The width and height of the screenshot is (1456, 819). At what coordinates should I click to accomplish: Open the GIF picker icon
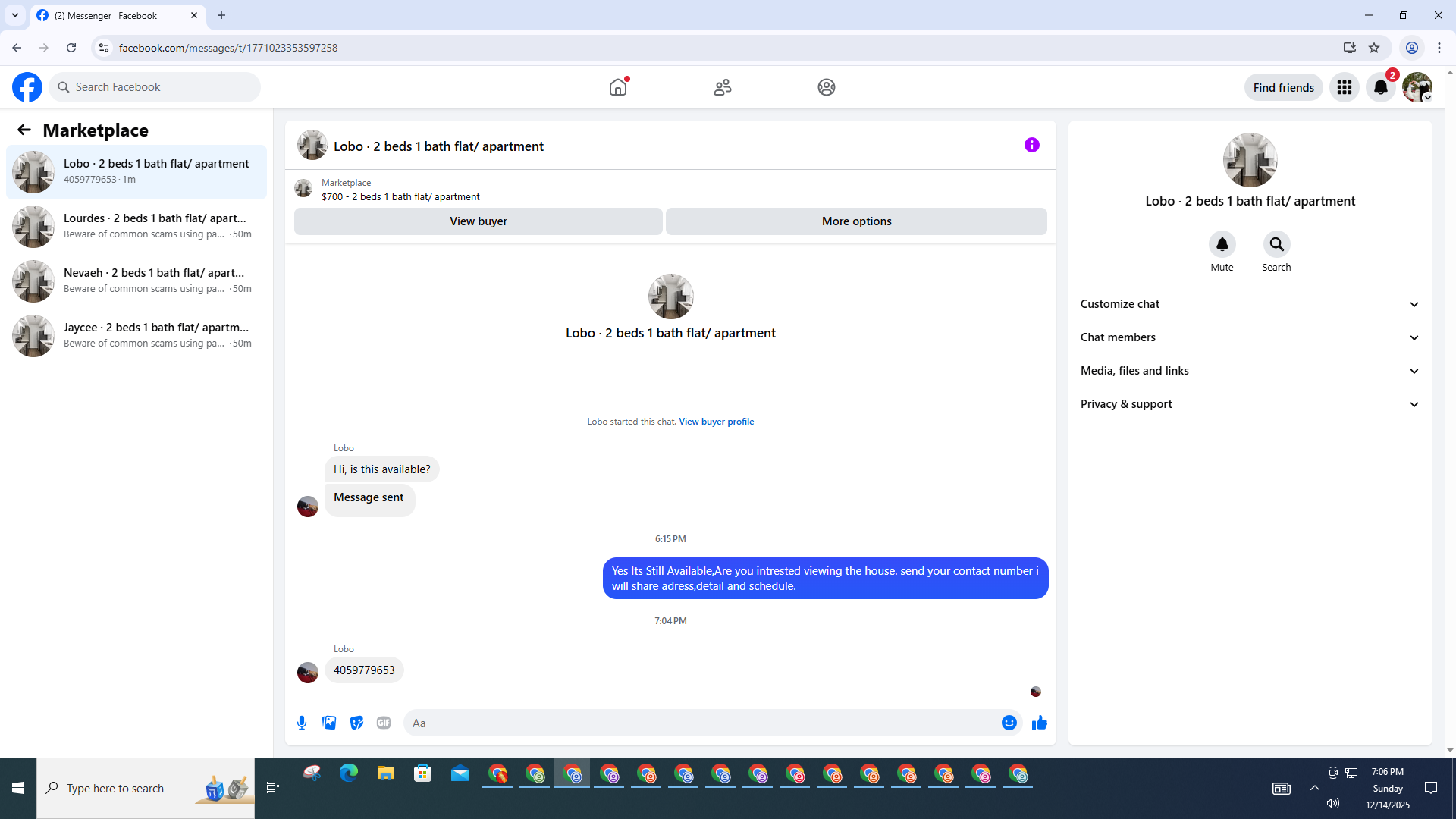click(x=384, y=723)
